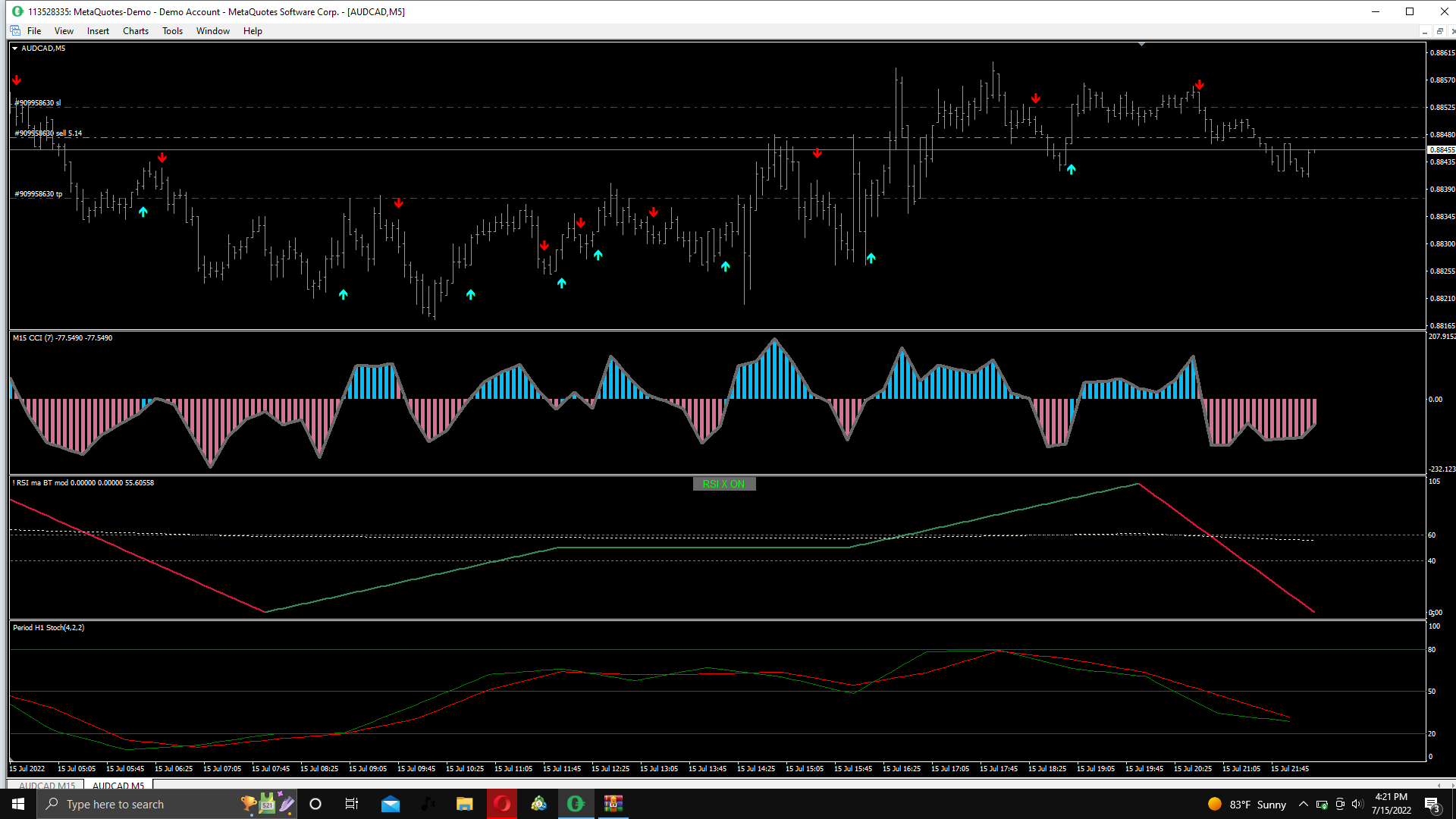The height and width of the screenshot is (819, 1456).
Task: Open File Explorer from the taskbar
Action: (465, 804)
